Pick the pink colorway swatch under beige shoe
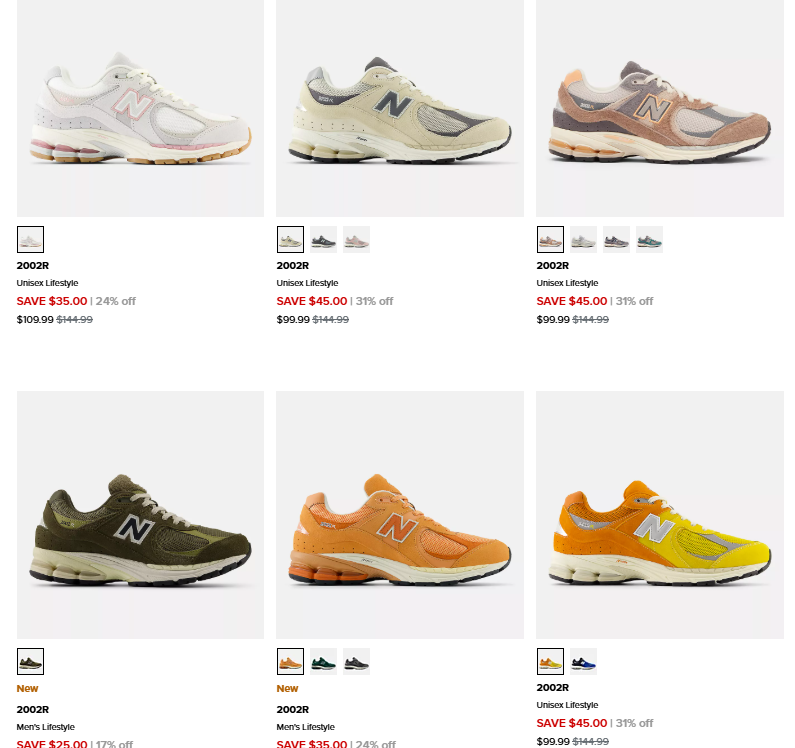 pos(356,239)
